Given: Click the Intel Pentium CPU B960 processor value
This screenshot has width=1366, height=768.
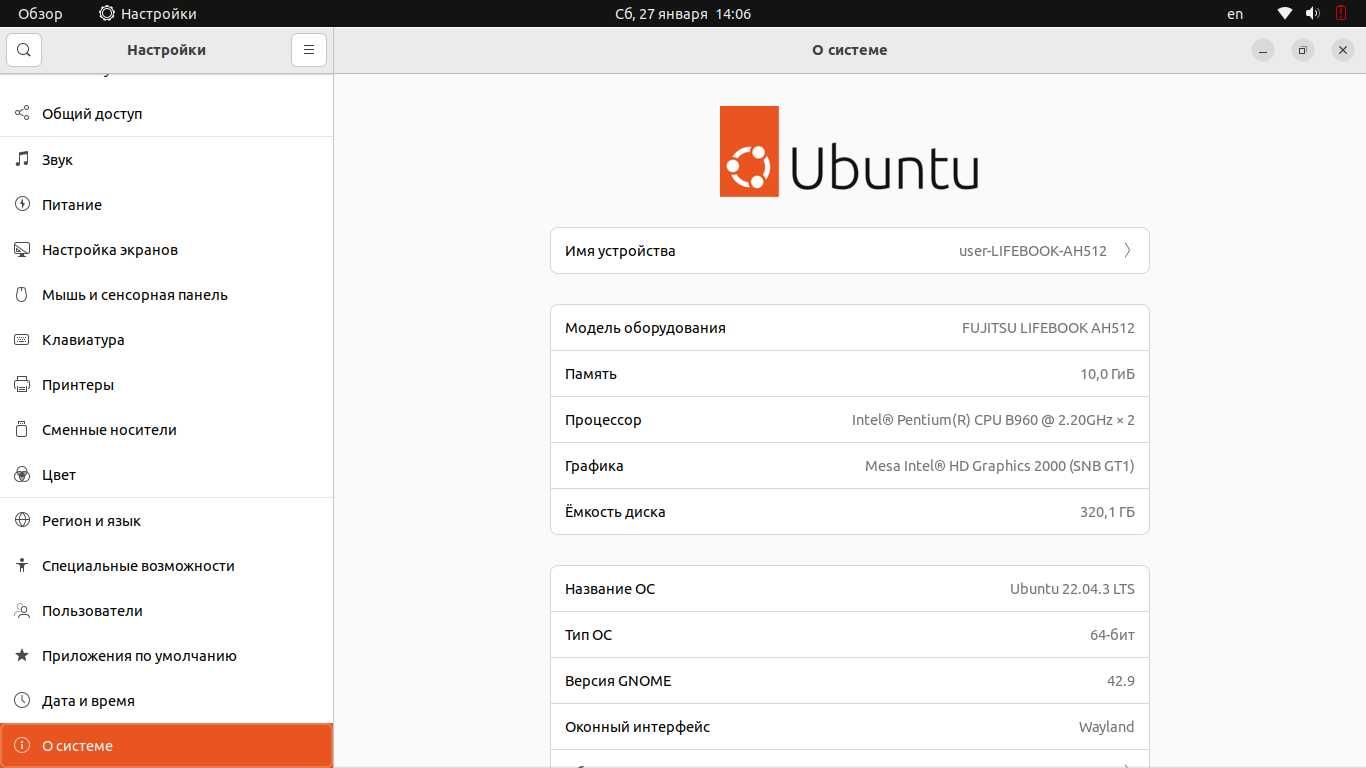Looking at the screenshot, I should click(993, 419).
